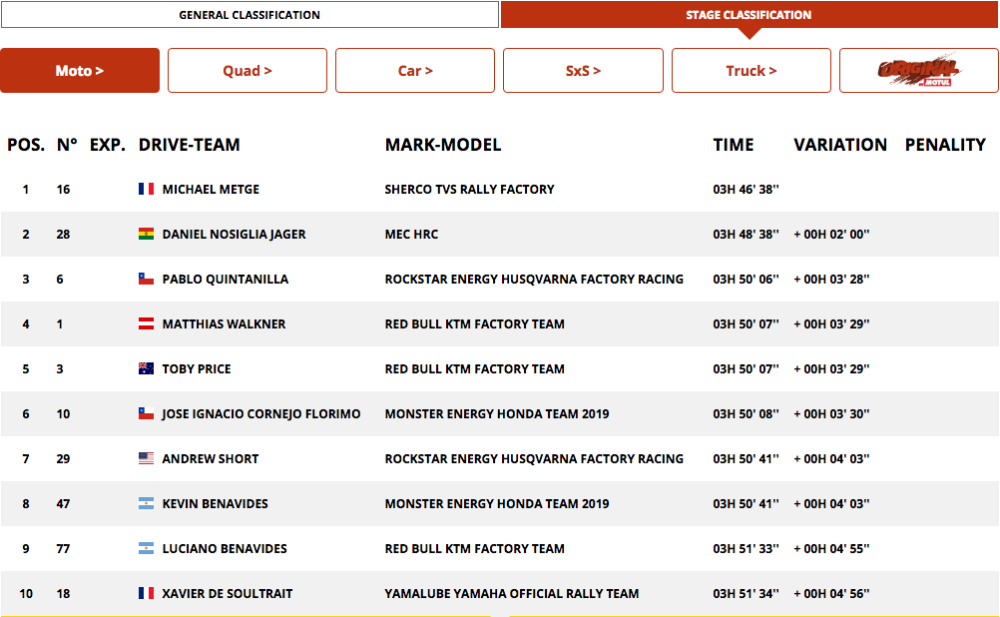Click the French flag beside Michael Metge
This screenshot has width=1000, height=617.
(146, 189)
